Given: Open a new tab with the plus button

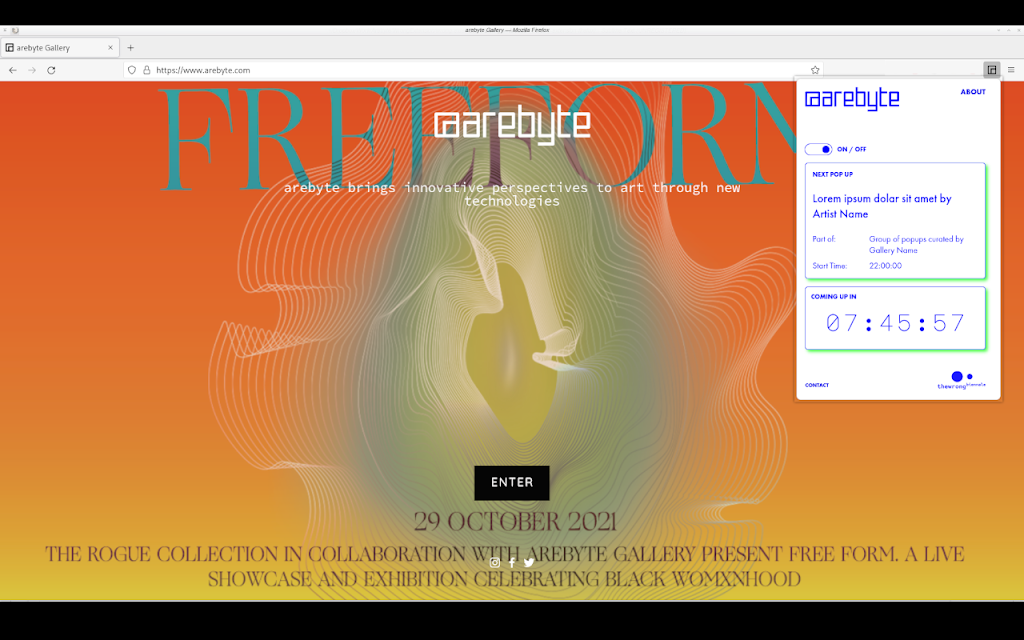Looking at the screenshot, I should [x=131, y=48].
